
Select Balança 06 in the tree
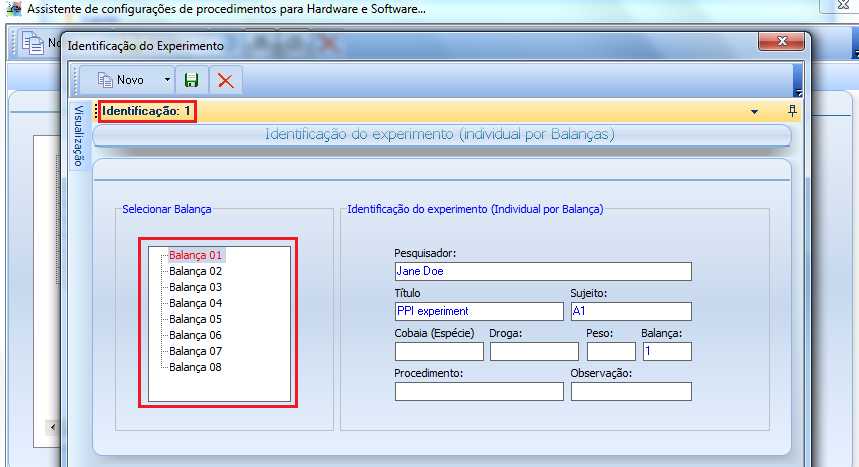pyautogui.click(x=195, y=335)
